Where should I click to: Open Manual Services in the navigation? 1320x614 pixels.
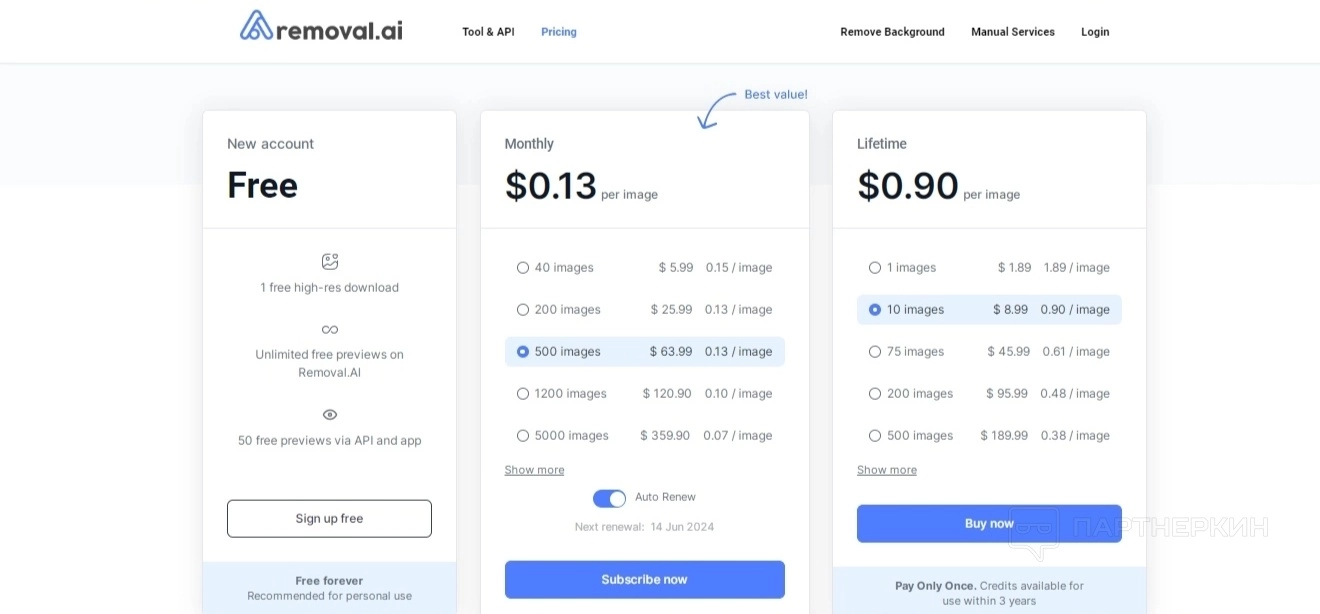point(1012,32)
